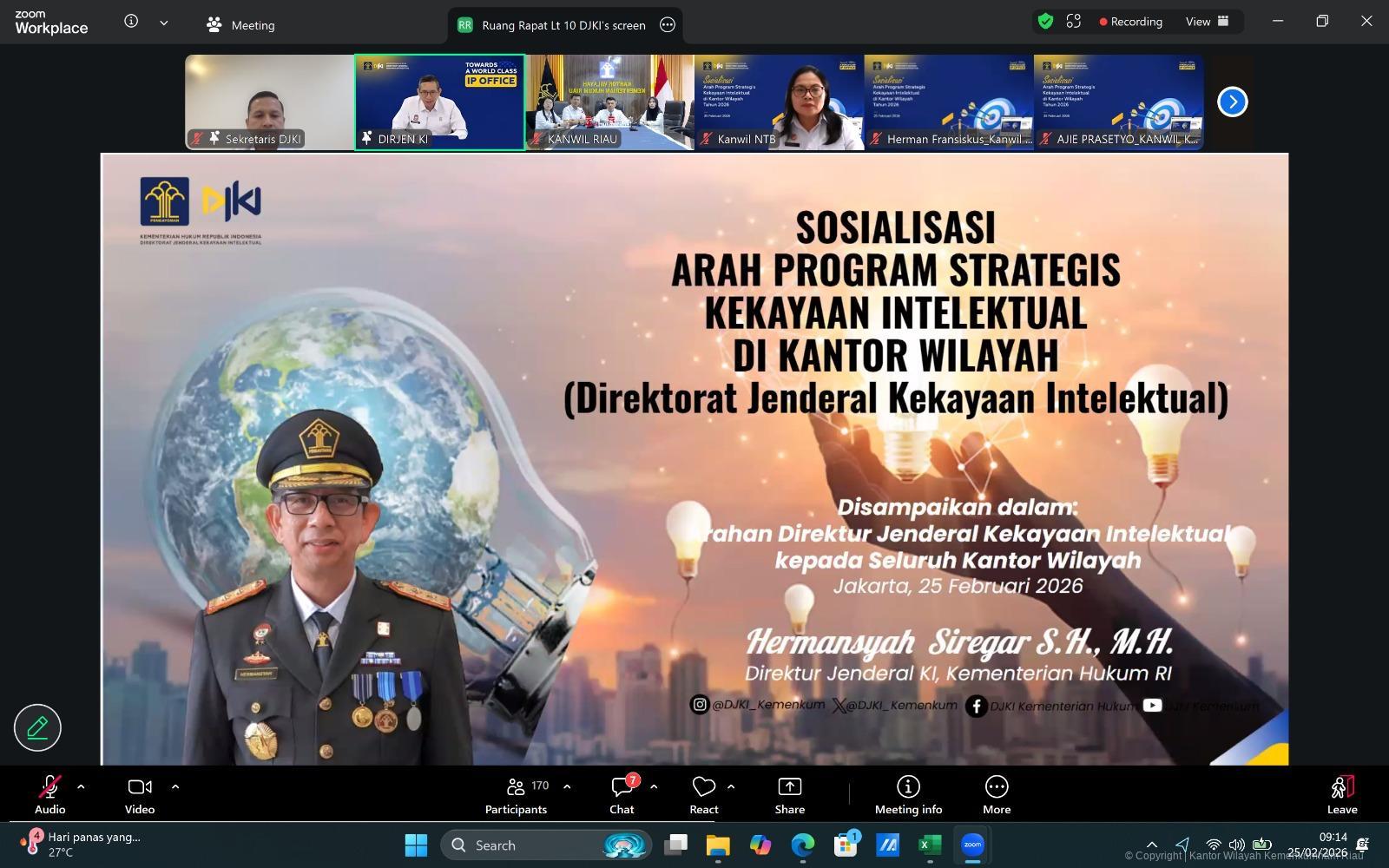
Task: Open the Participants chevron dropdown
Action: [x=567, y=786]
